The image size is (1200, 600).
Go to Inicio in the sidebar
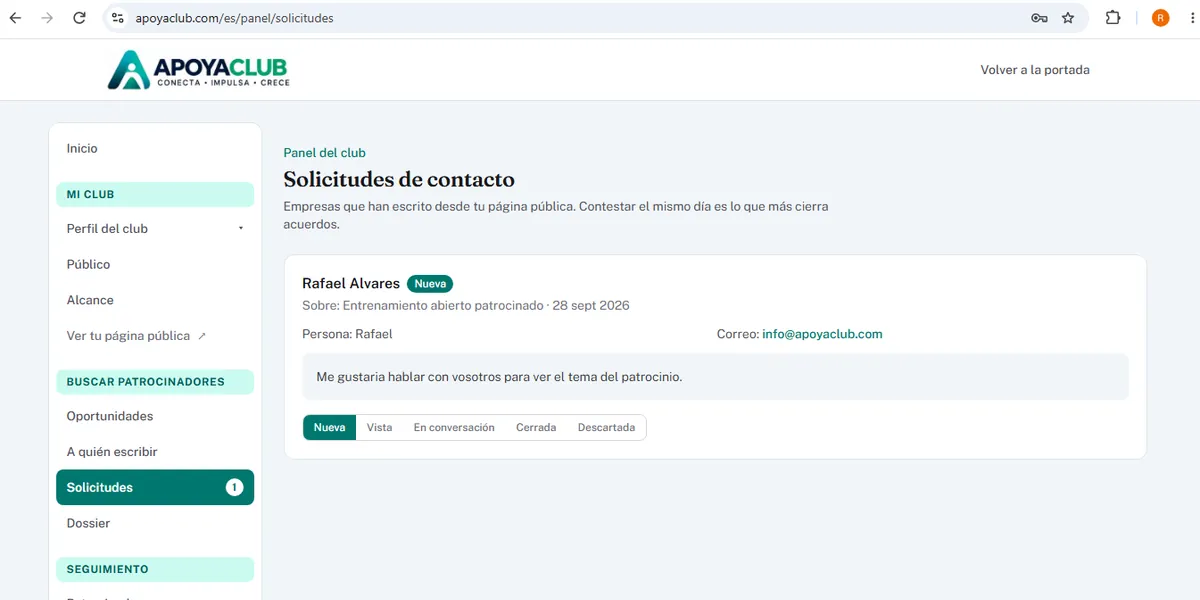click(x=155, y=148)
